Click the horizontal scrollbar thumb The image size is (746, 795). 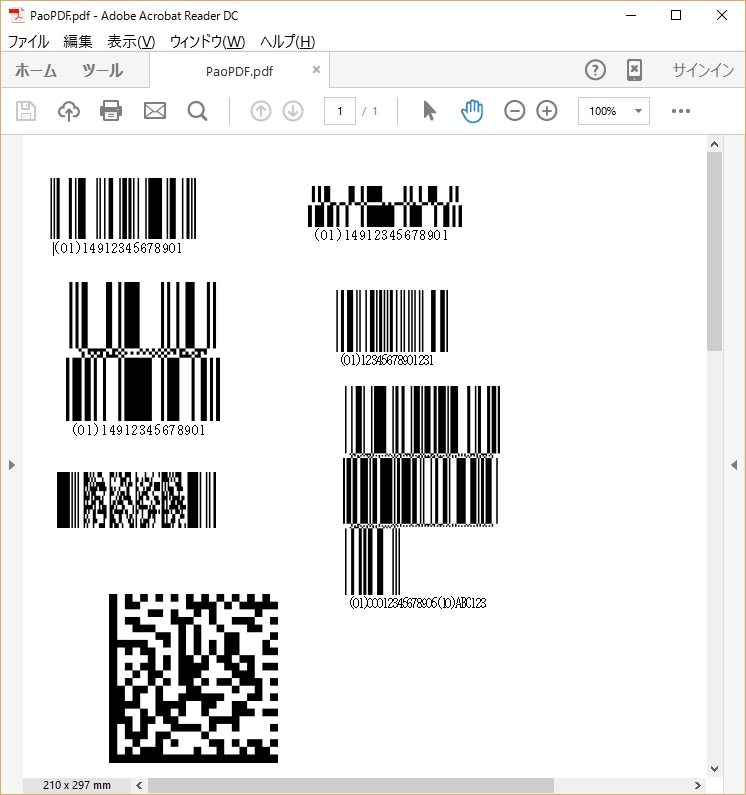pos(351,785)
